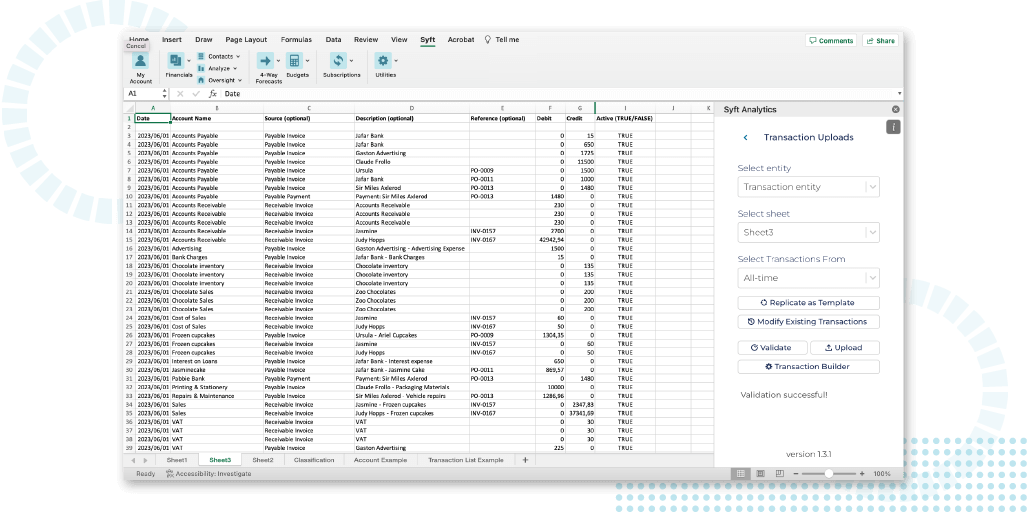Click the Oversight icon

(x=201, y=81)
